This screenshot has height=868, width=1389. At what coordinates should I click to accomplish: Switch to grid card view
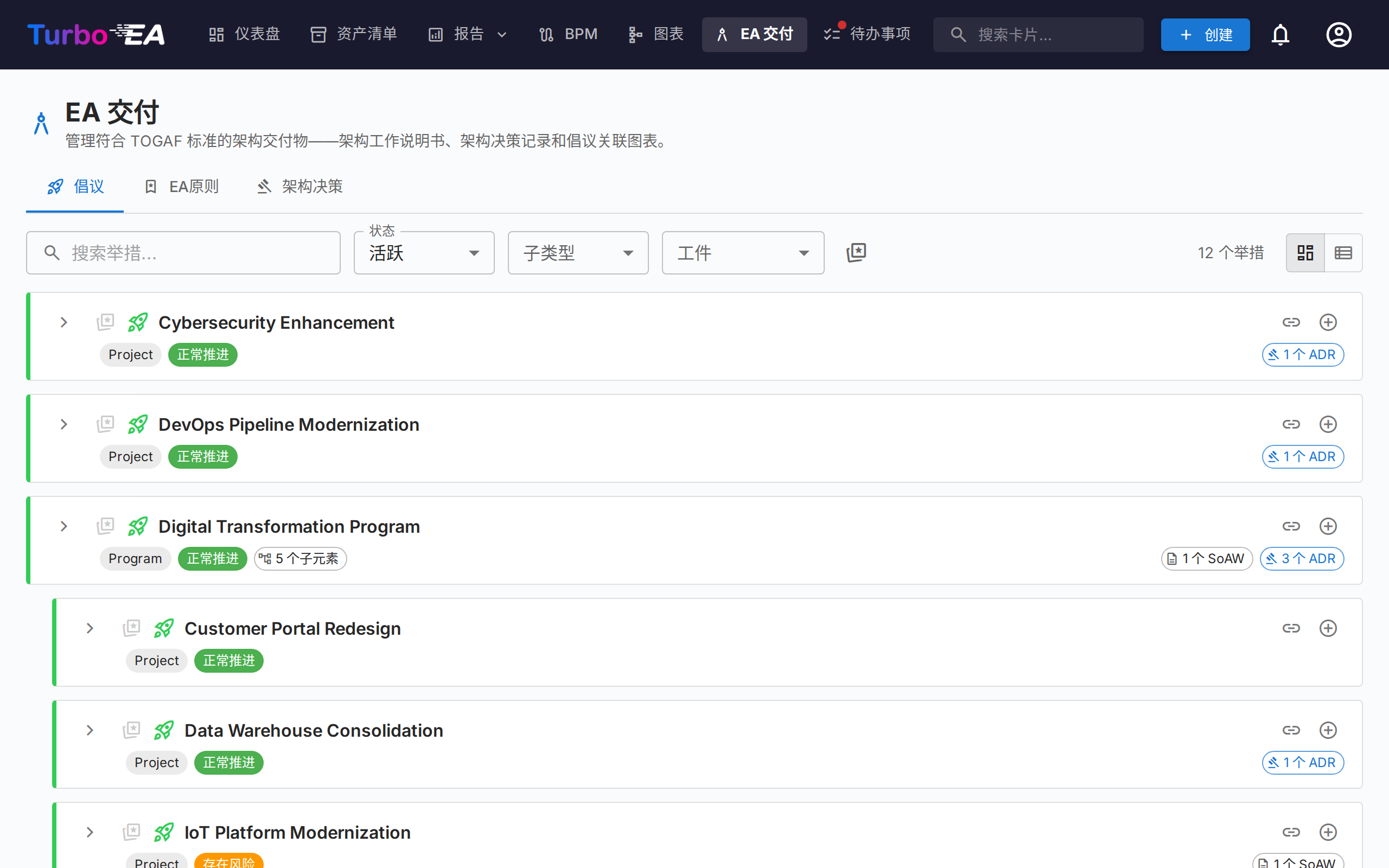tap(1304, 252)
